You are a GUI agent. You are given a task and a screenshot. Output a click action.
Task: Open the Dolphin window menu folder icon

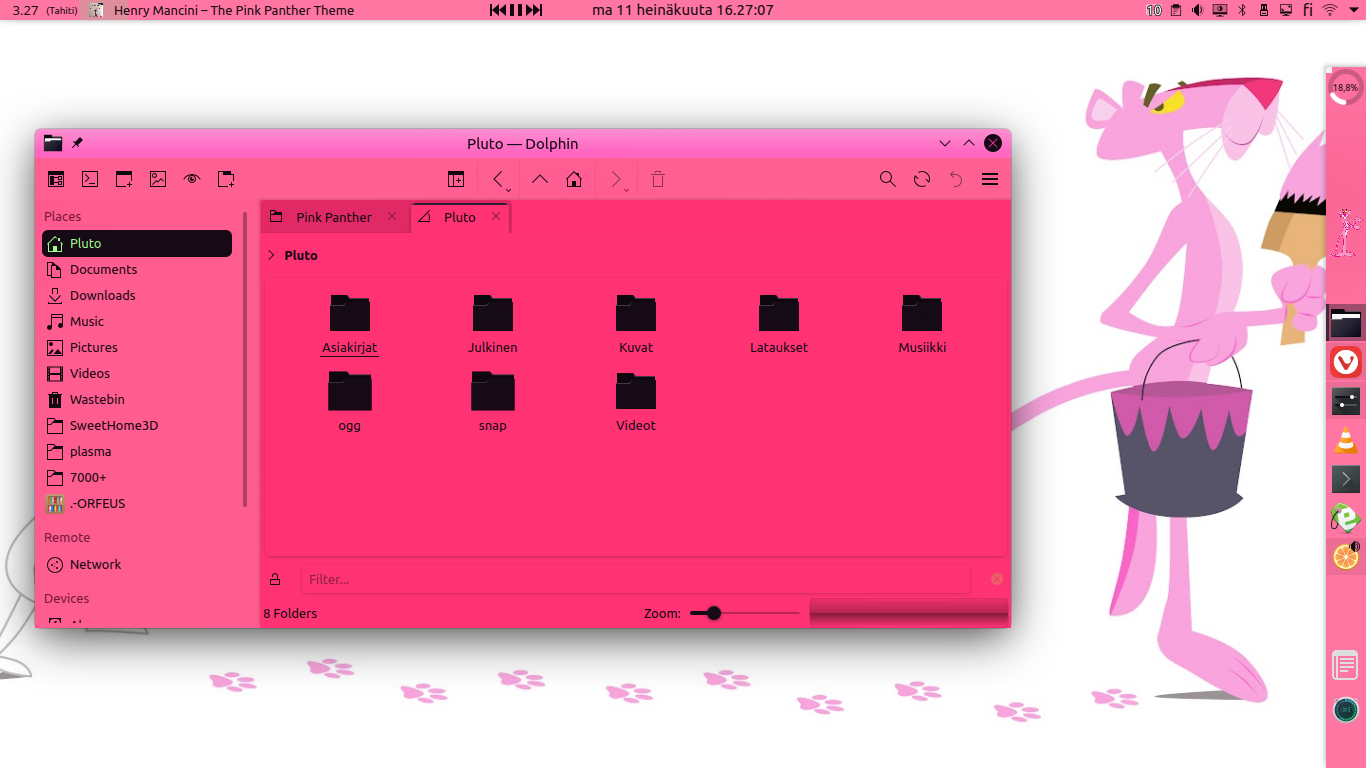point(53,143)
